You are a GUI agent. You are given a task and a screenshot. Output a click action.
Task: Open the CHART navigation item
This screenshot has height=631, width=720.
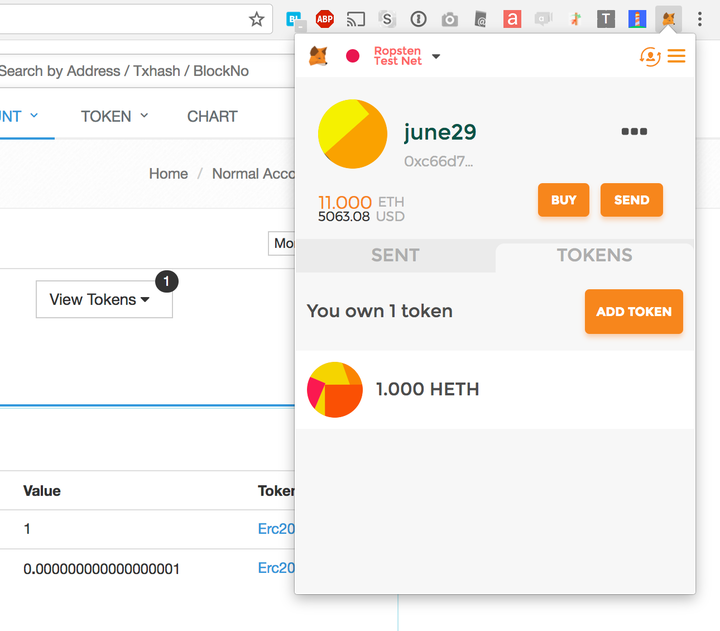click(x=212, y=116)
